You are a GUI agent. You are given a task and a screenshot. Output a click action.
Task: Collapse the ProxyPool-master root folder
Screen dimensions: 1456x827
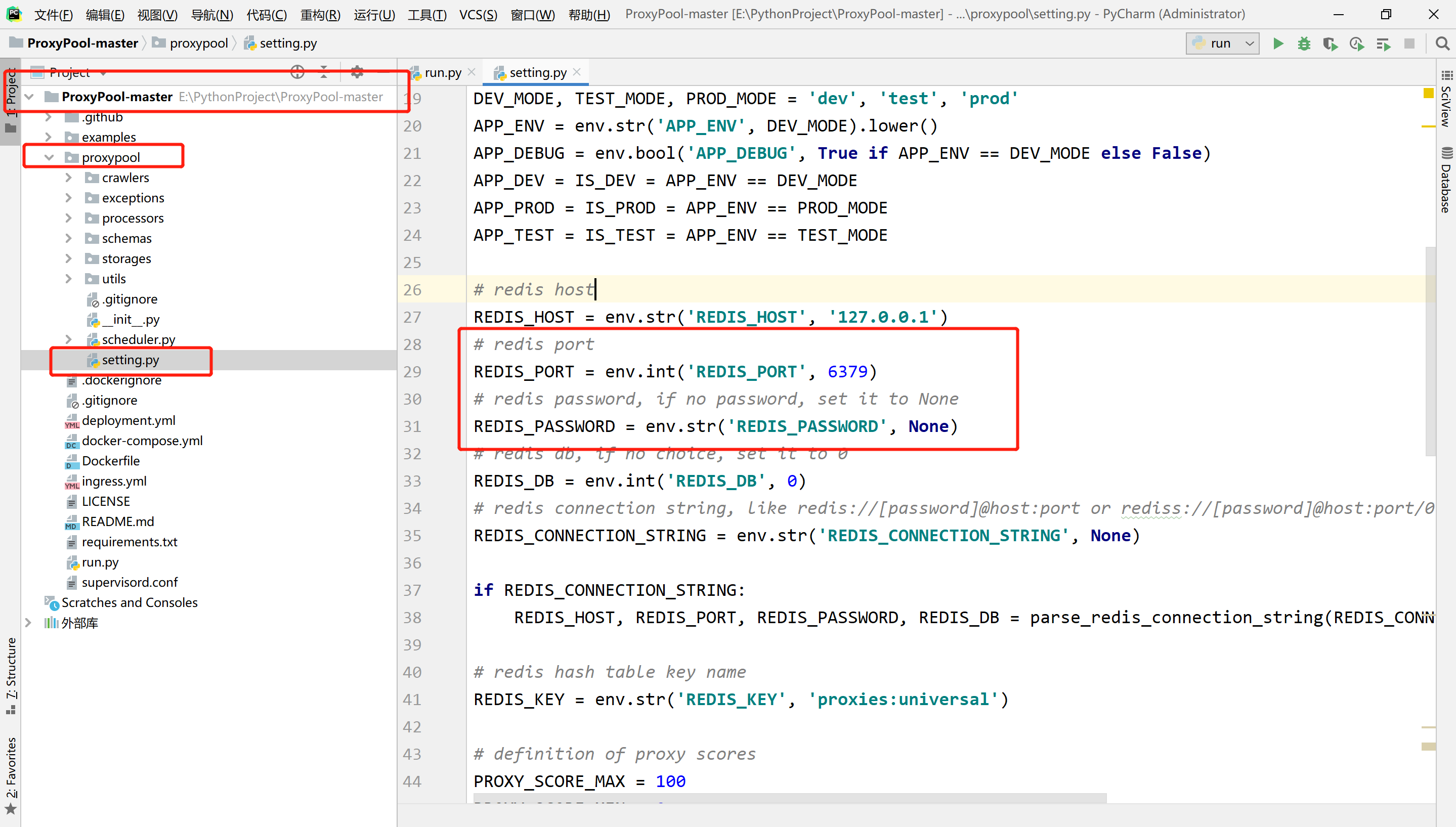click(29, 97)
